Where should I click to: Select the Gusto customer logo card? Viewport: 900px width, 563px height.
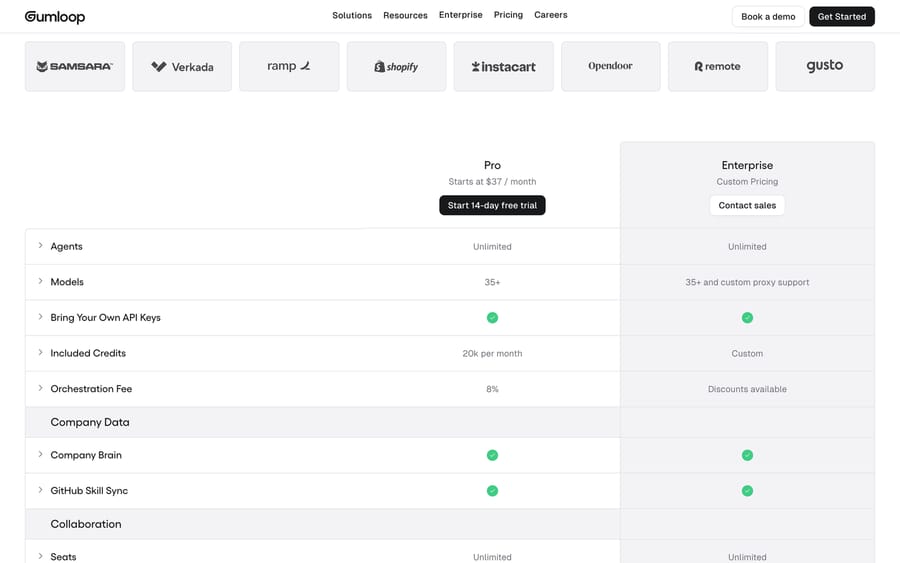pos(825,67)
